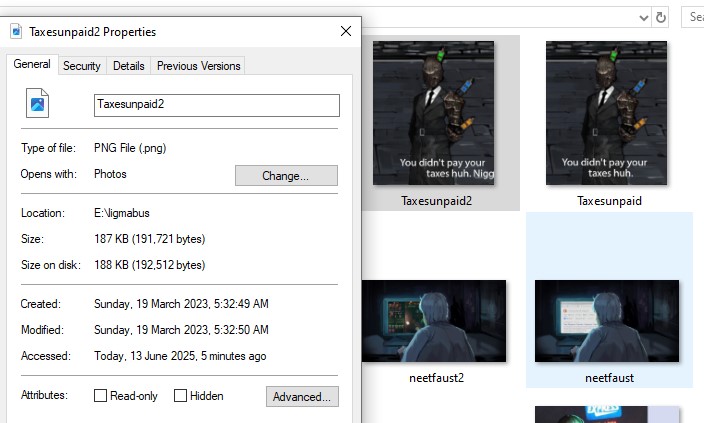Open the Advanced... attributes dialog

pyautogui.click(x=302, y=397)
